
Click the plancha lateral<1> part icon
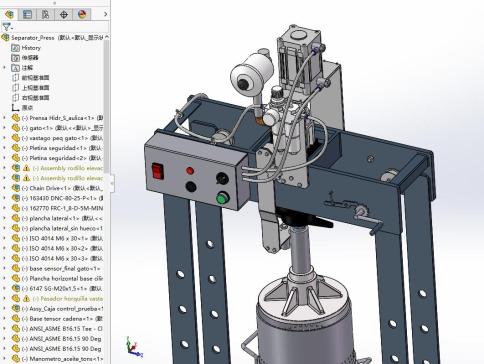pos(16,218)
